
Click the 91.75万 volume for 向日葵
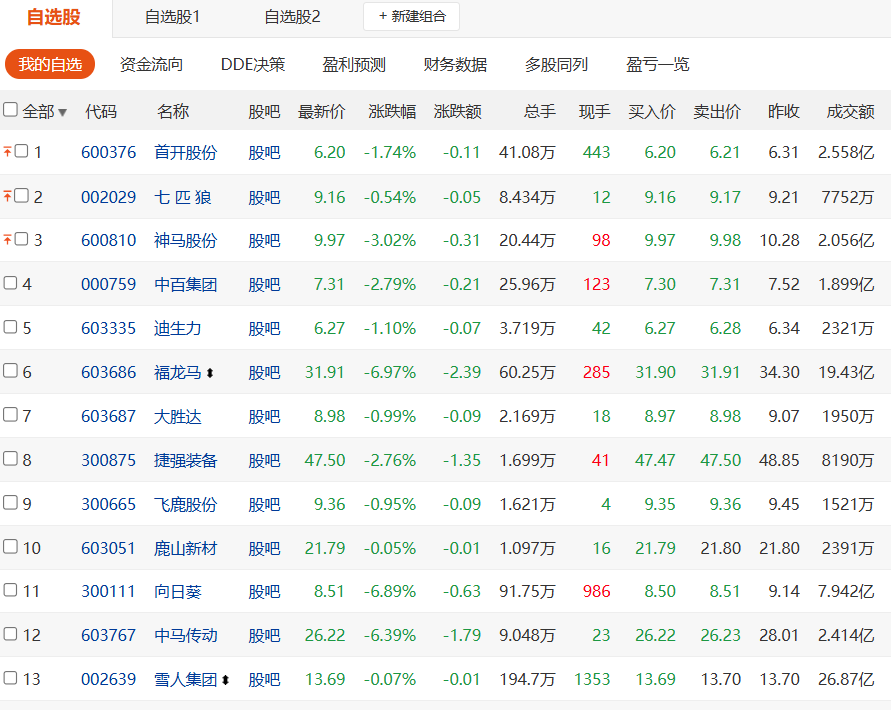coord(527,591)
